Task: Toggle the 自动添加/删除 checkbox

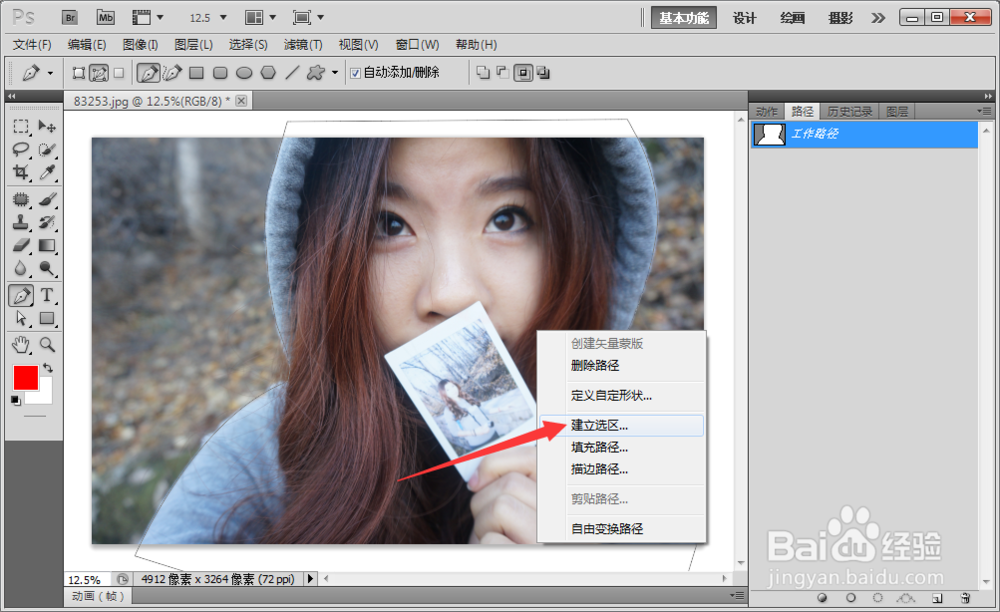Action: pyautogui.click(x=355, y=73)
